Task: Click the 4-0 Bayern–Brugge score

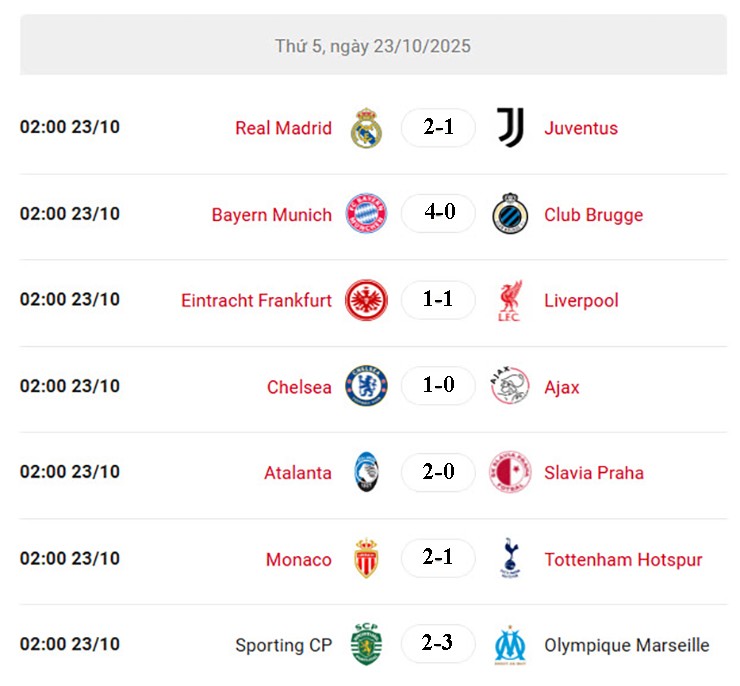Action: (x=438, y=214)
